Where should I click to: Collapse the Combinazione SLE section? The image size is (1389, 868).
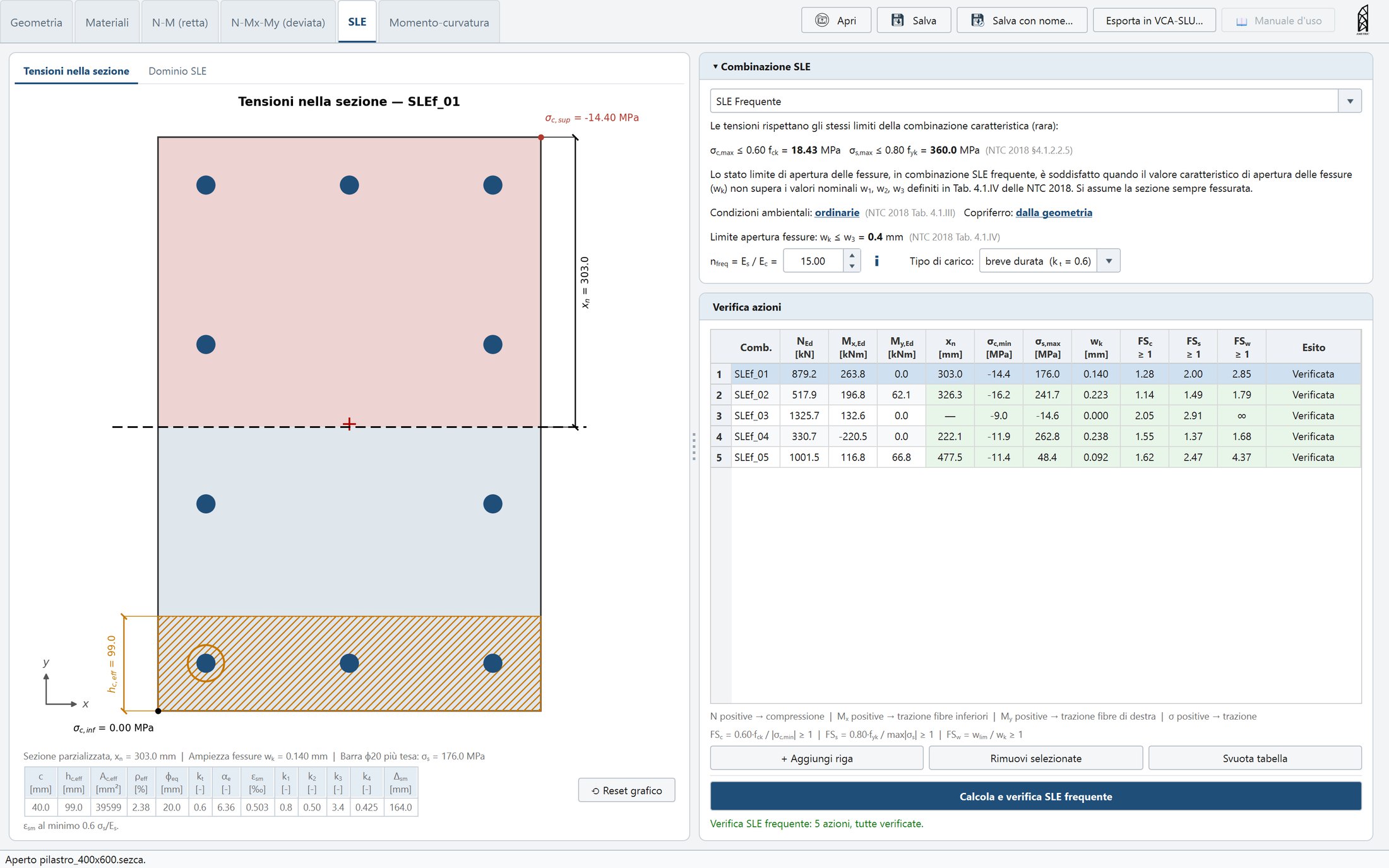[x=715, y=66]
